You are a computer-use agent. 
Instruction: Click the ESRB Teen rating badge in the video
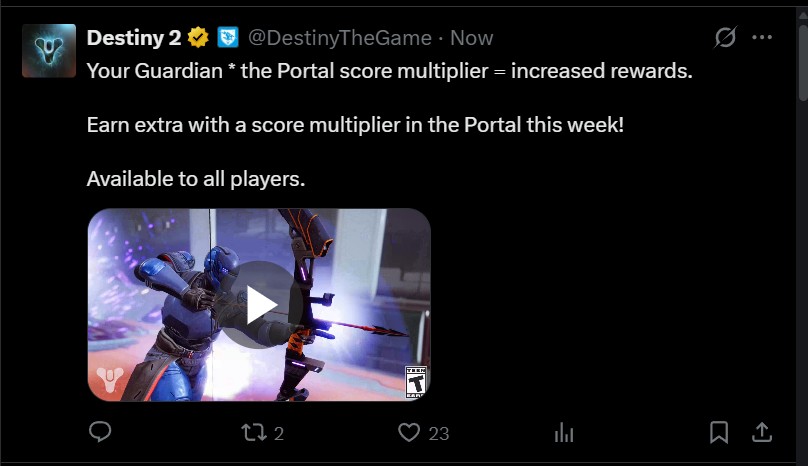click(416, 381)
